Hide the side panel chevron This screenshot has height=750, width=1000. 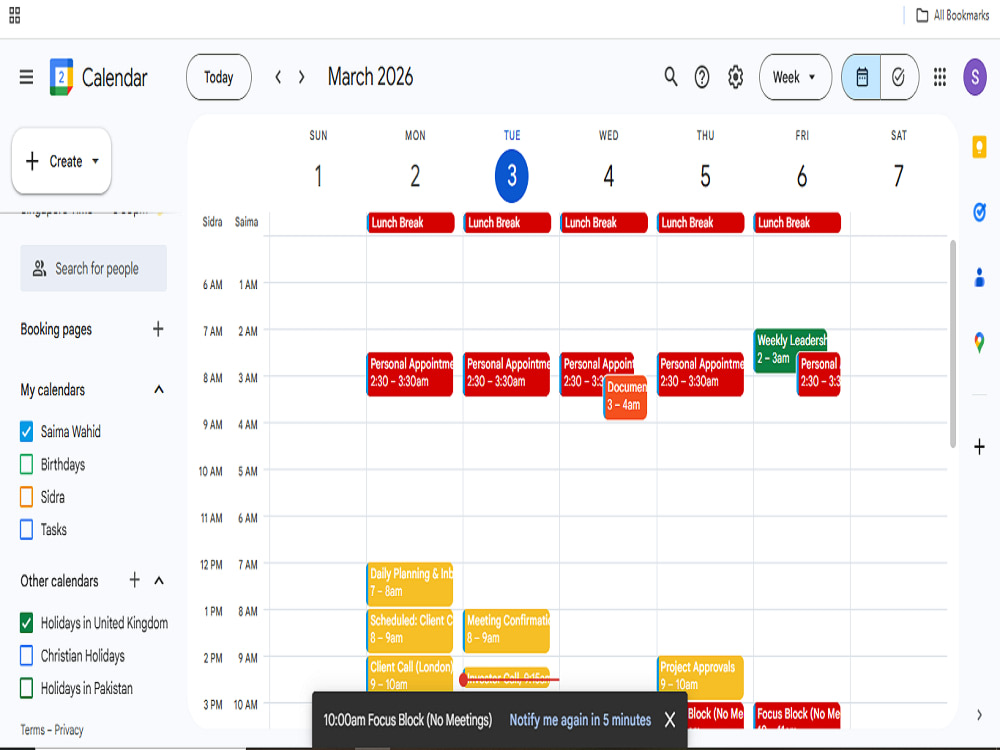coord(979,715)
